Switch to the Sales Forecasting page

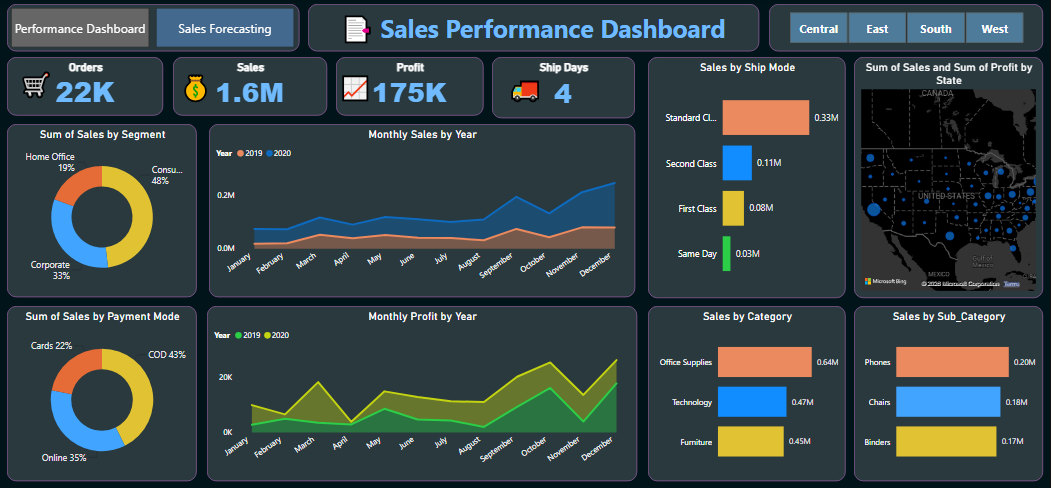225,29
